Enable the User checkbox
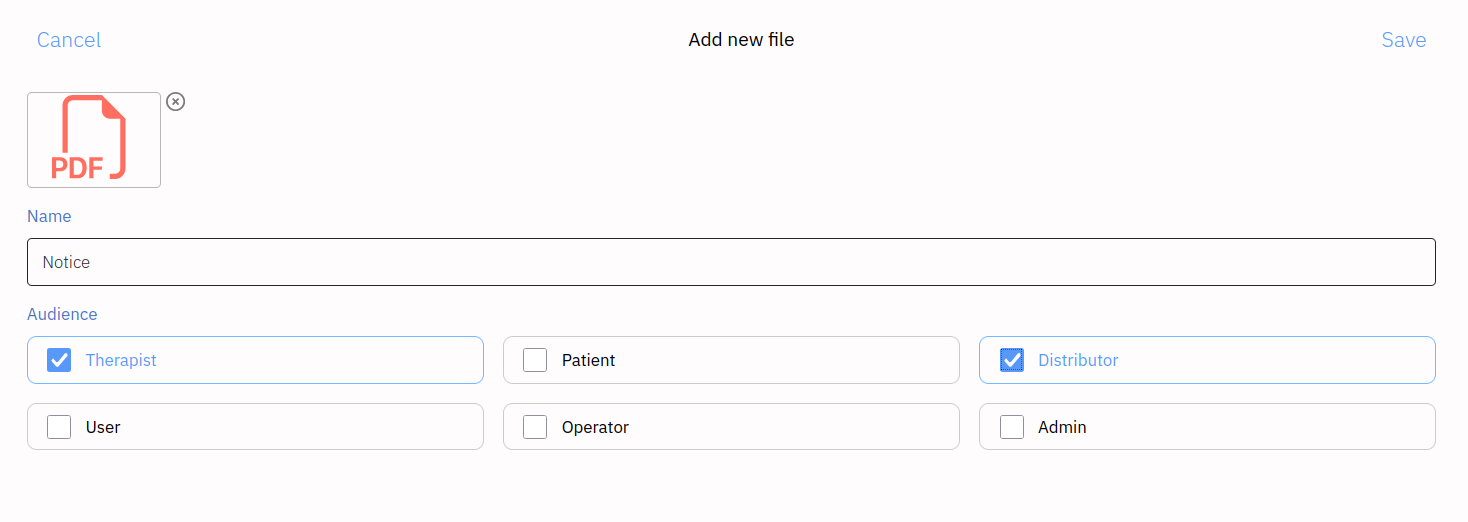 click(59, 427)
